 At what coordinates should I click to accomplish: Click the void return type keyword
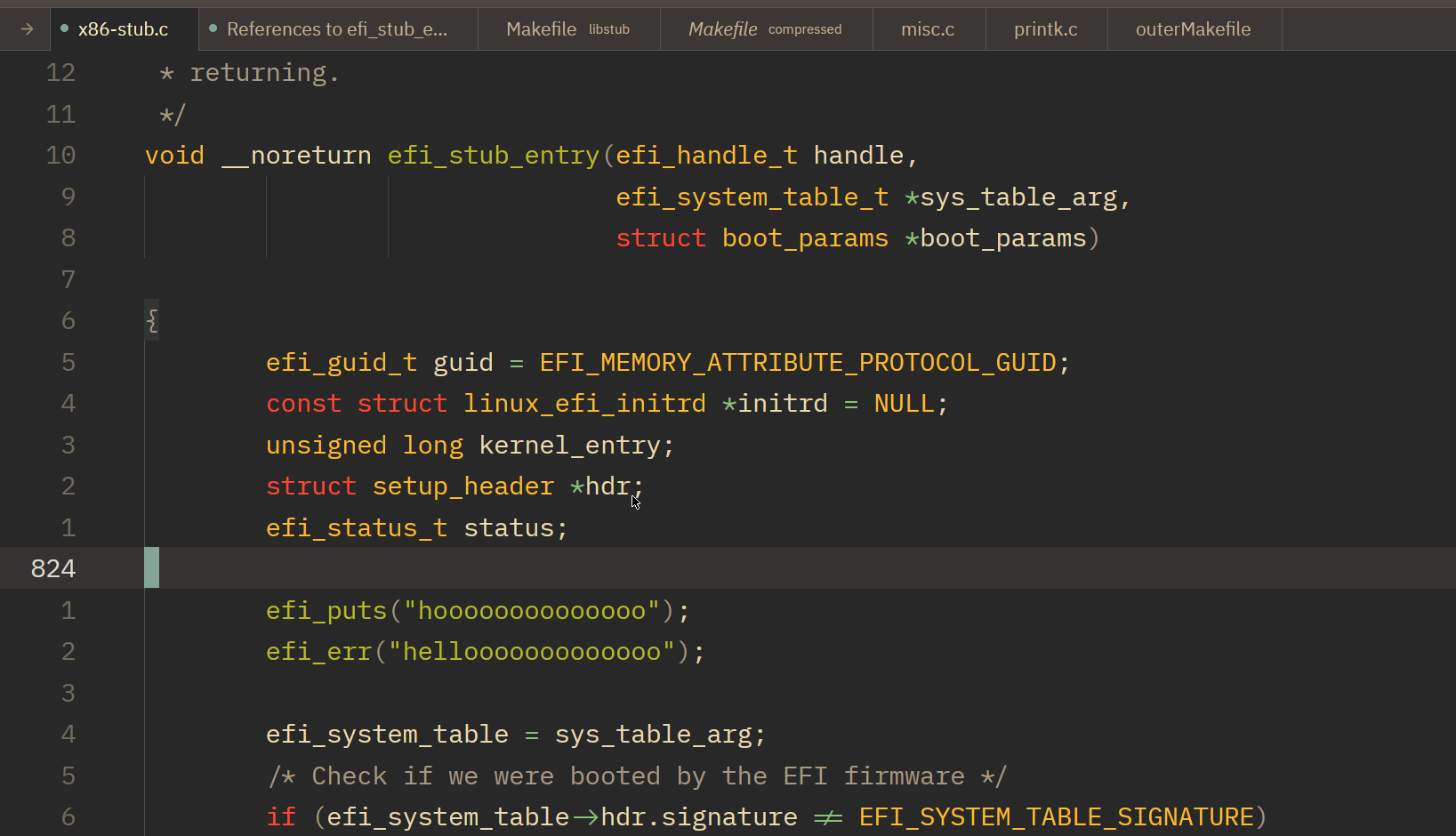pyautogui.click(x=175, y=156)
